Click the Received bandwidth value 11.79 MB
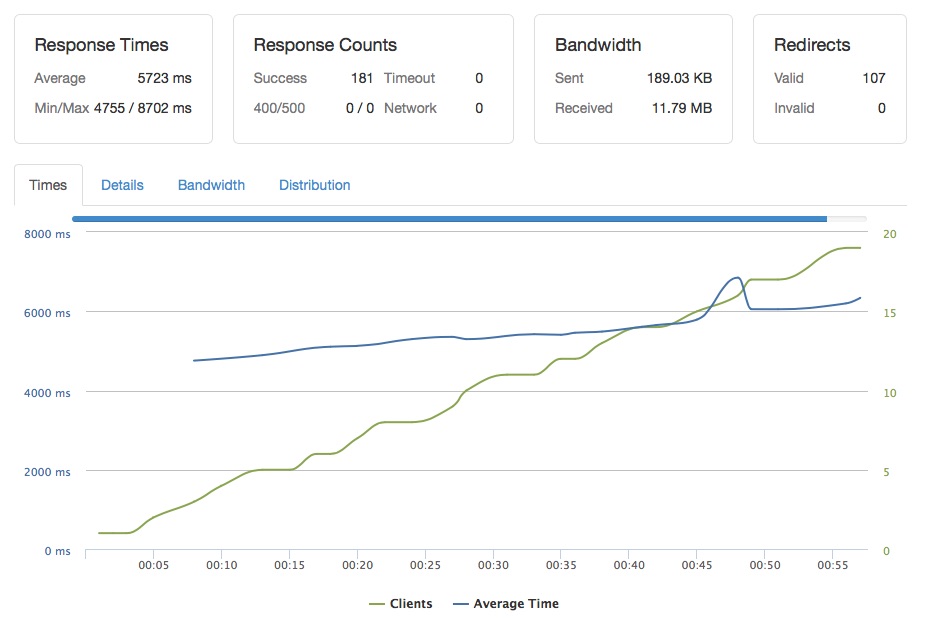Screen dimensions: 947x618 (x=682, y=108)
